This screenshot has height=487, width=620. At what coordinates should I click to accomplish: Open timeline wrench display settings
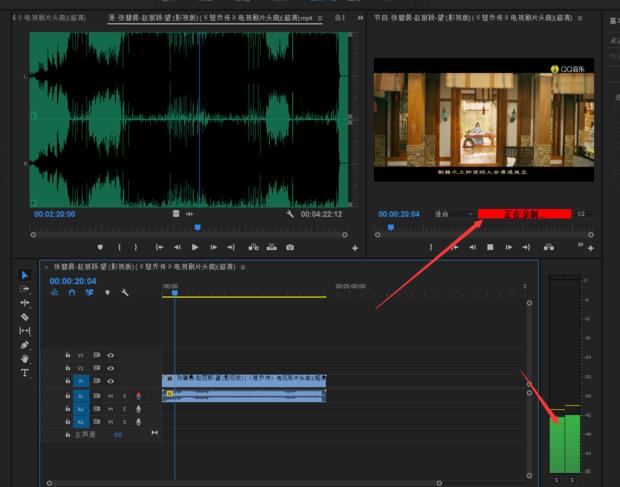[125, 293]
